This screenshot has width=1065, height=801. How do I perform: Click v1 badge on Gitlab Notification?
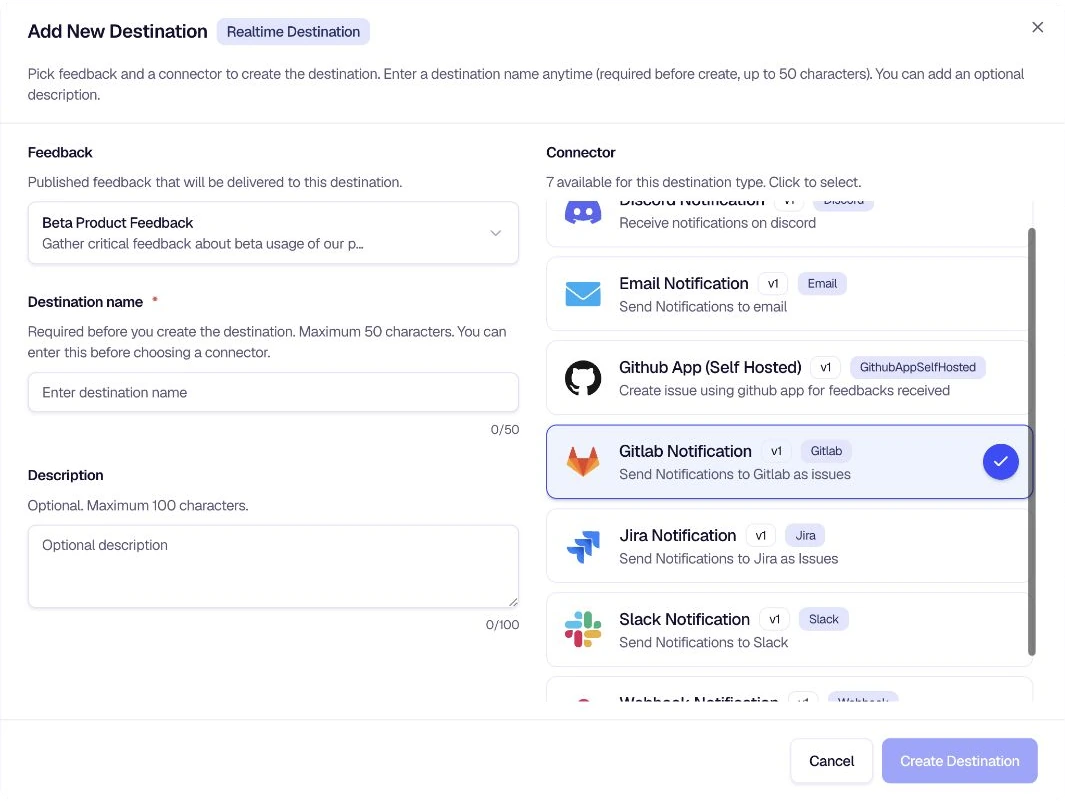776,451
